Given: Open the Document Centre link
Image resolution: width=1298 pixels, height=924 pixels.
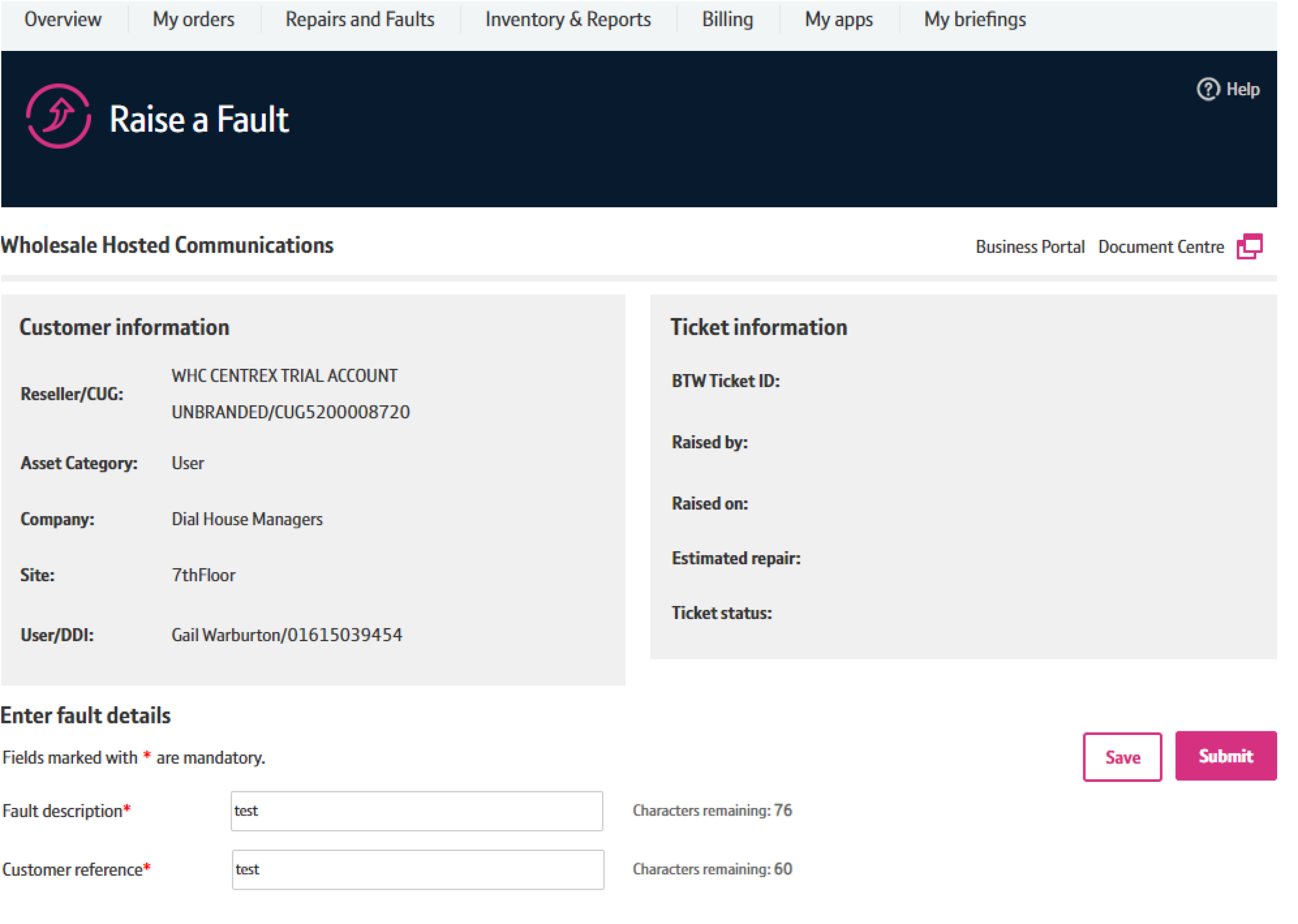Looking at the screenshot, I should [x=1160, y=247].
